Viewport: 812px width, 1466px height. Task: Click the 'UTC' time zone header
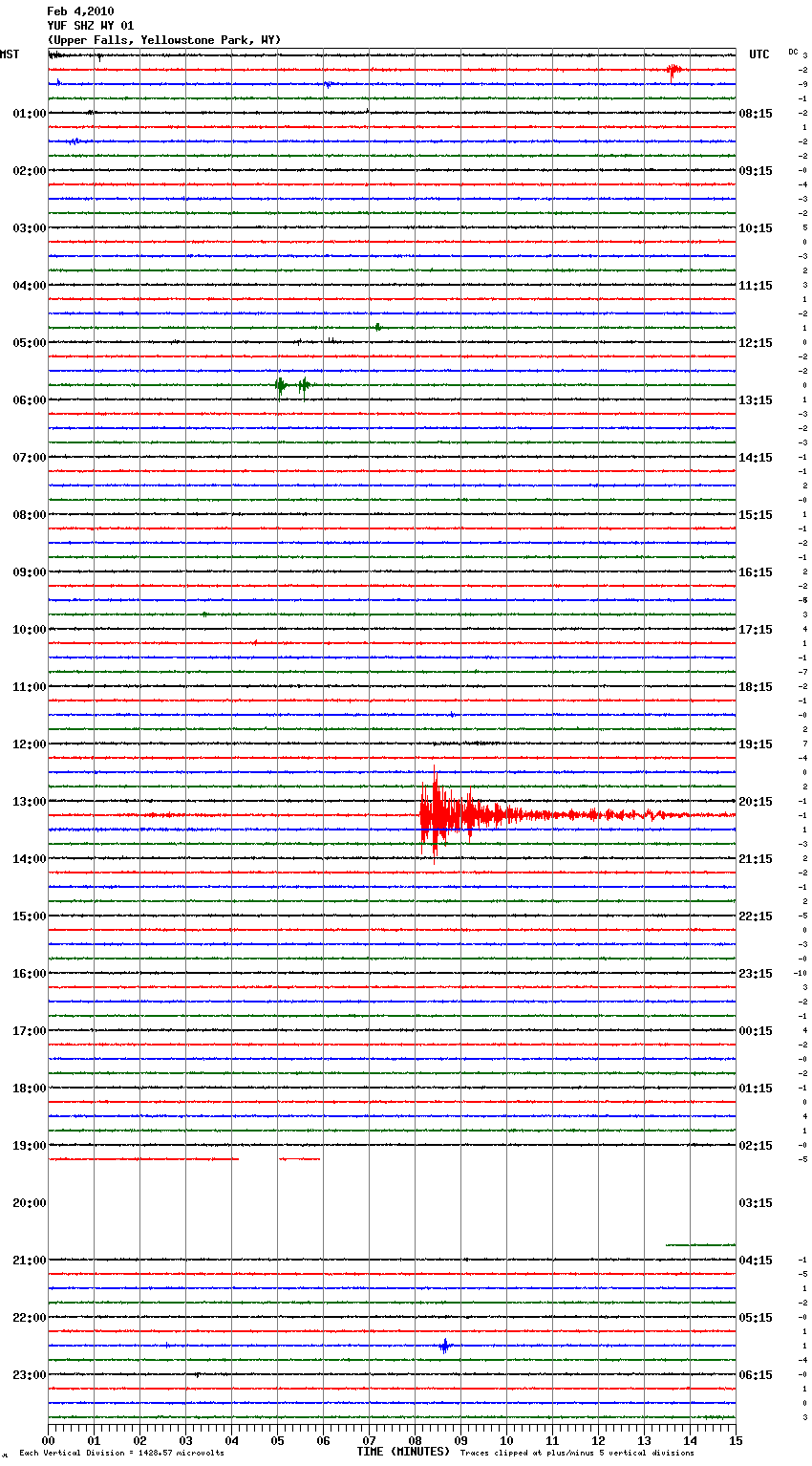click(759, 54)
